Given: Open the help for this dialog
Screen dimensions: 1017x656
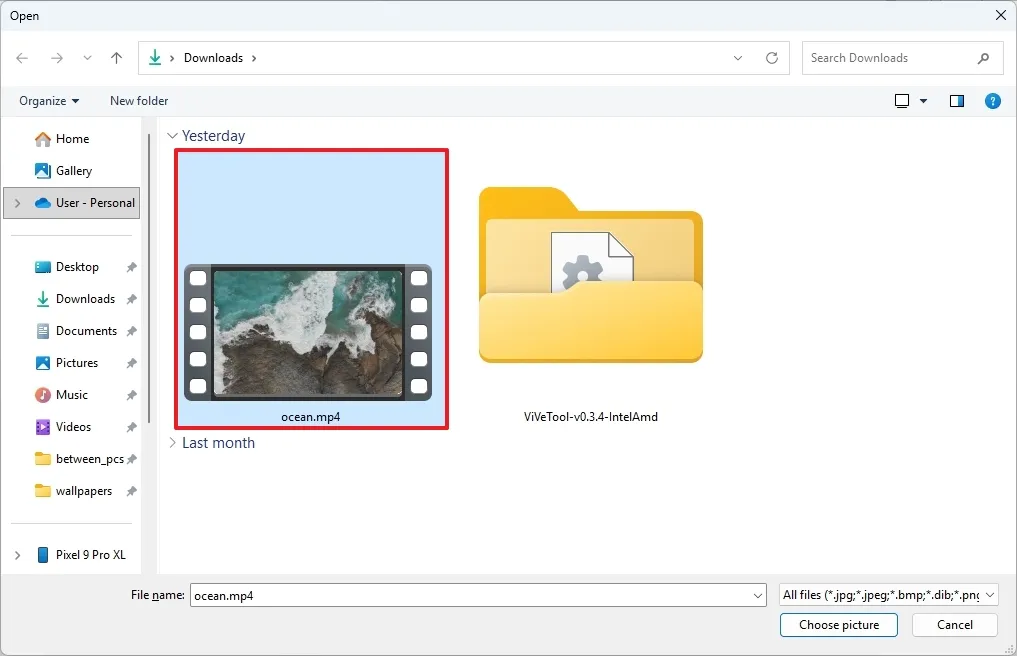Looking at the screenshot, I should coord(992,100).
